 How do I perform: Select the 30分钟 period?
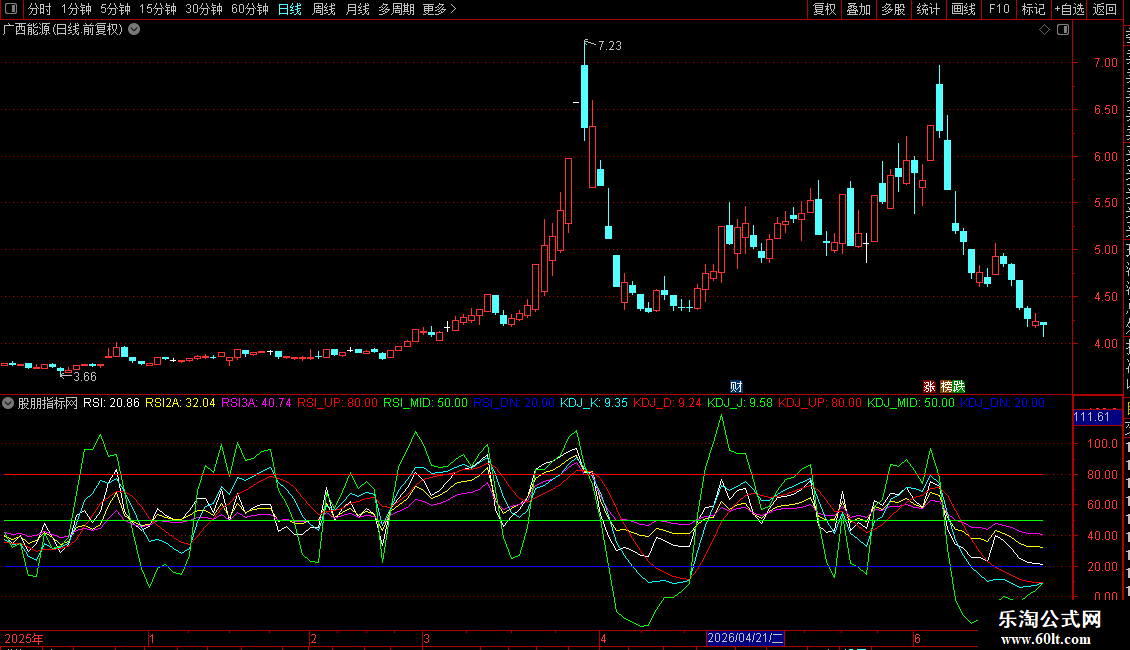point(204,9)
